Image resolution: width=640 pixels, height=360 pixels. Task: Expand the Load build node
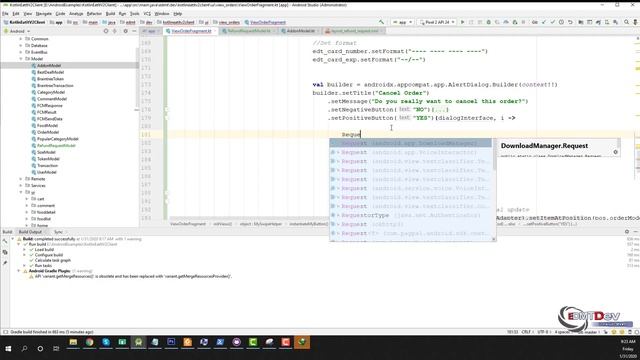[x=24, y=249]
